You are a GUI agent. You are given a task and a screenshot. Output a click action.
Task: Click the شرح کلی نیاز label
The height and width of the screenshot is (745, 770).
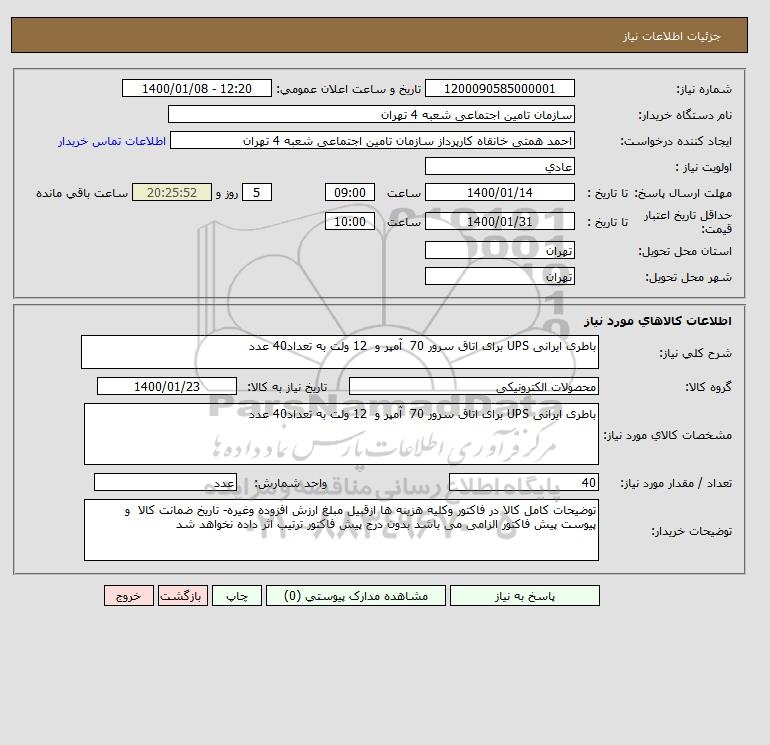[x=695, y=353]
